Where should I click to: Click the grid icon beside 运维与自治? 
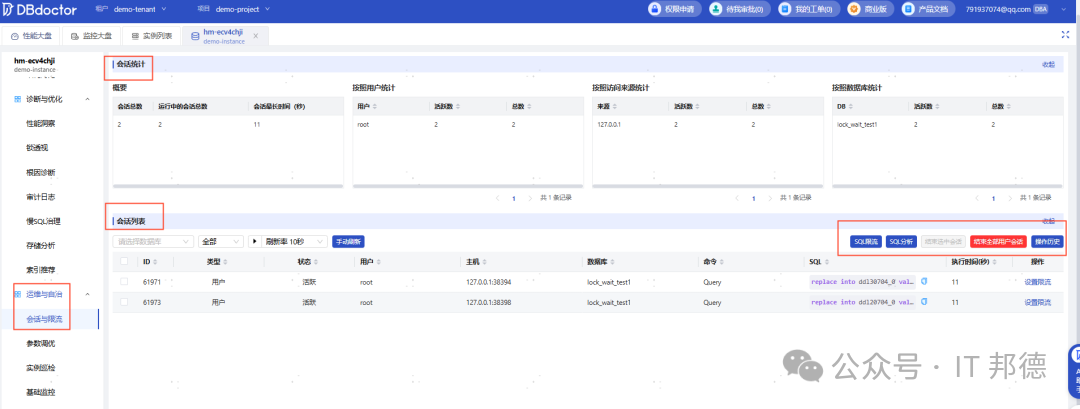coord(18,295)
